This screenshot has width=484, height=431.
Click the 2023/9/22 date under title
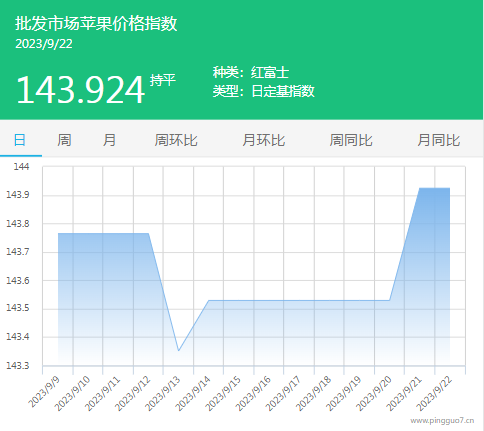pyautogui.click(x=44, y=44)
